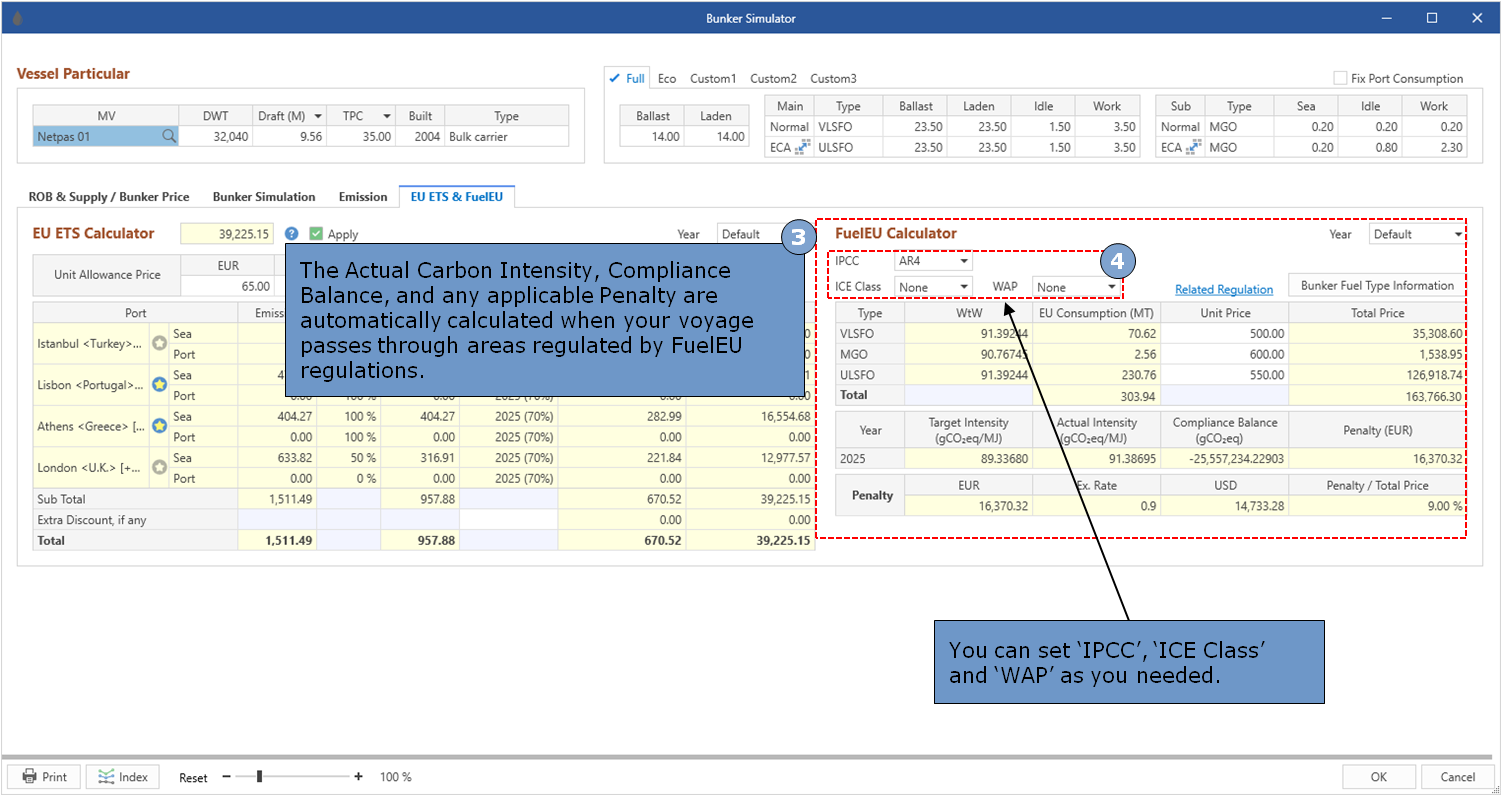1502x796 pixels.
Task: Select the Full speed profile tab
Action: 627,78
